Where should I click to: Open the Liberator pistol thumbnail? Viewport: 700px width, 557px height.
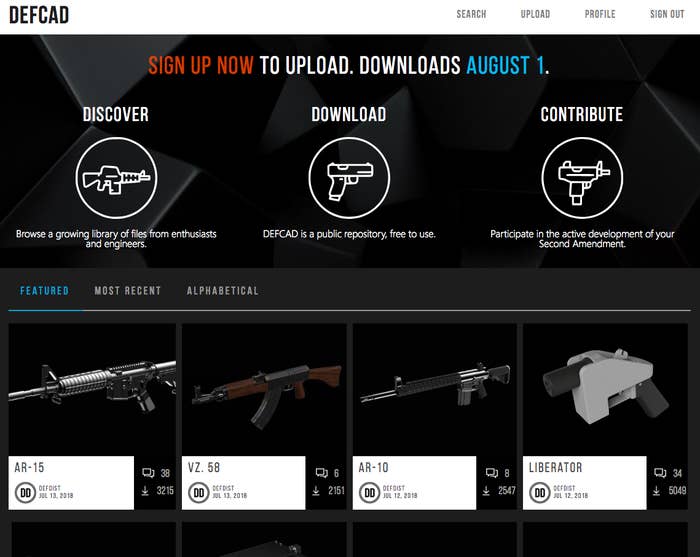coord(605,390)
